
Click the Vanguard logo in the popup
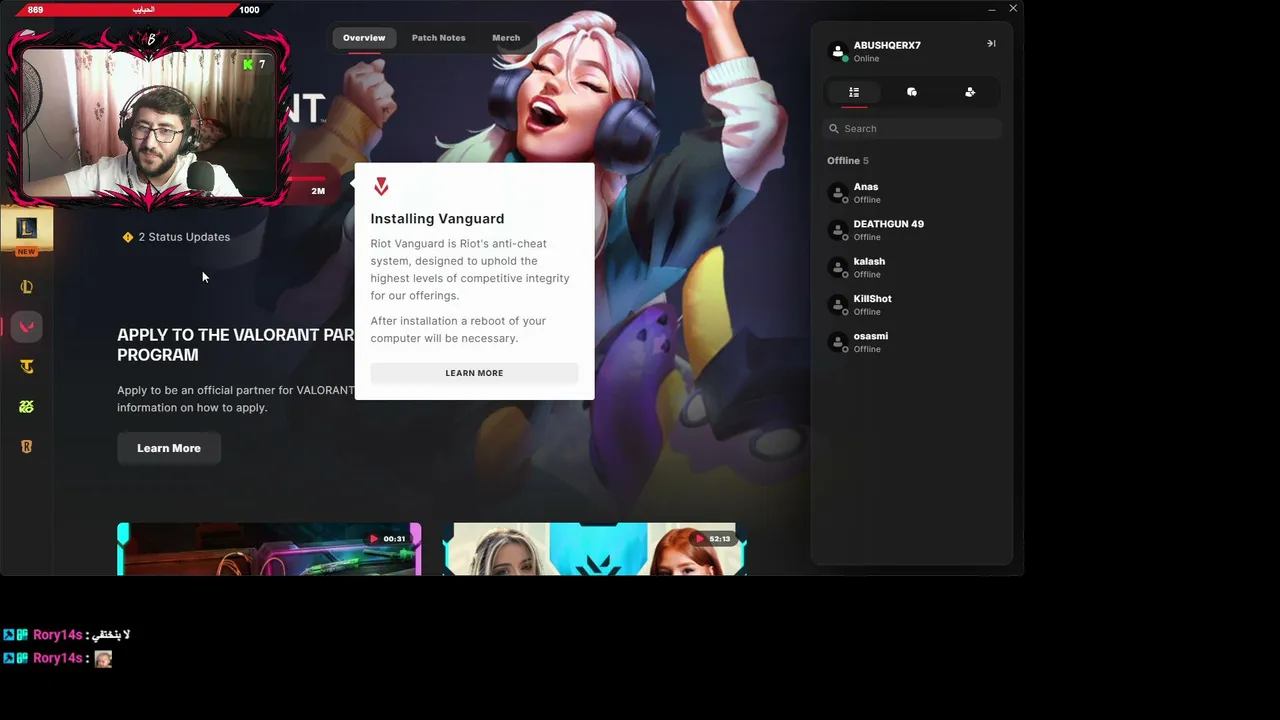click(x=381, y=186)
